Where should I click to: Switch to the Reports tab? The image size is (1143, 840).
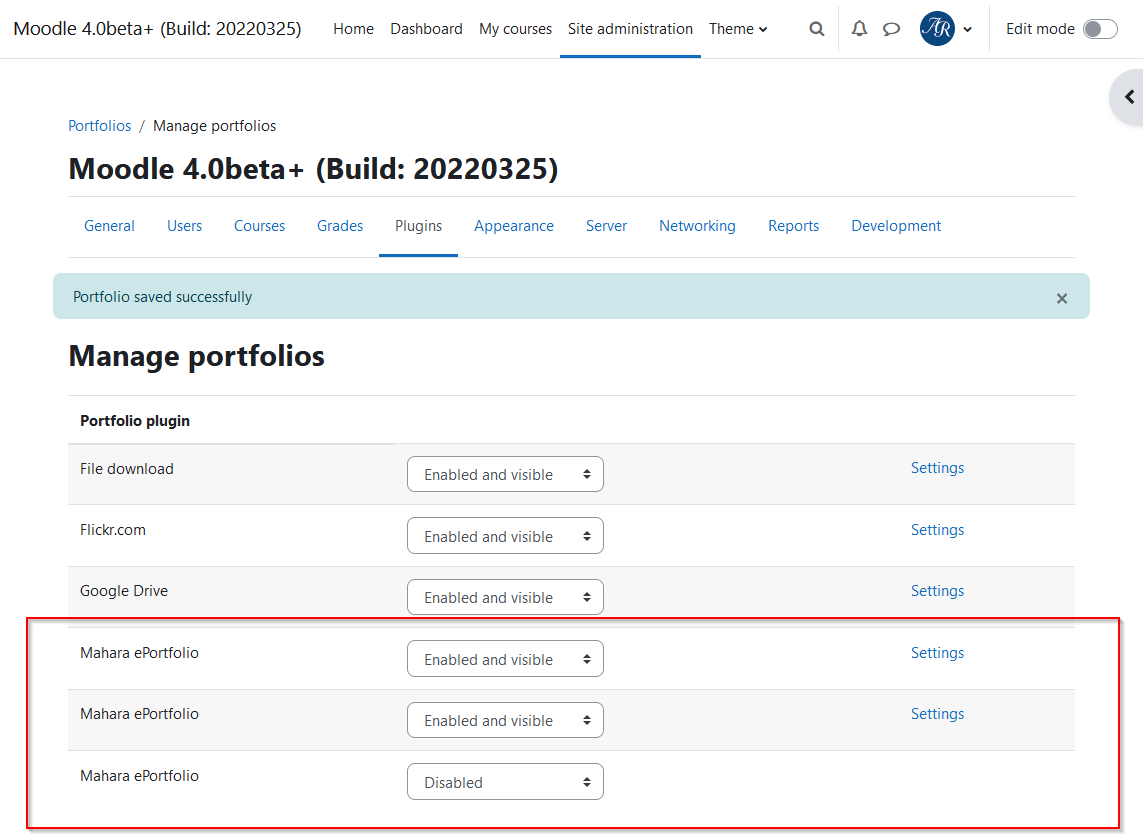794,226
